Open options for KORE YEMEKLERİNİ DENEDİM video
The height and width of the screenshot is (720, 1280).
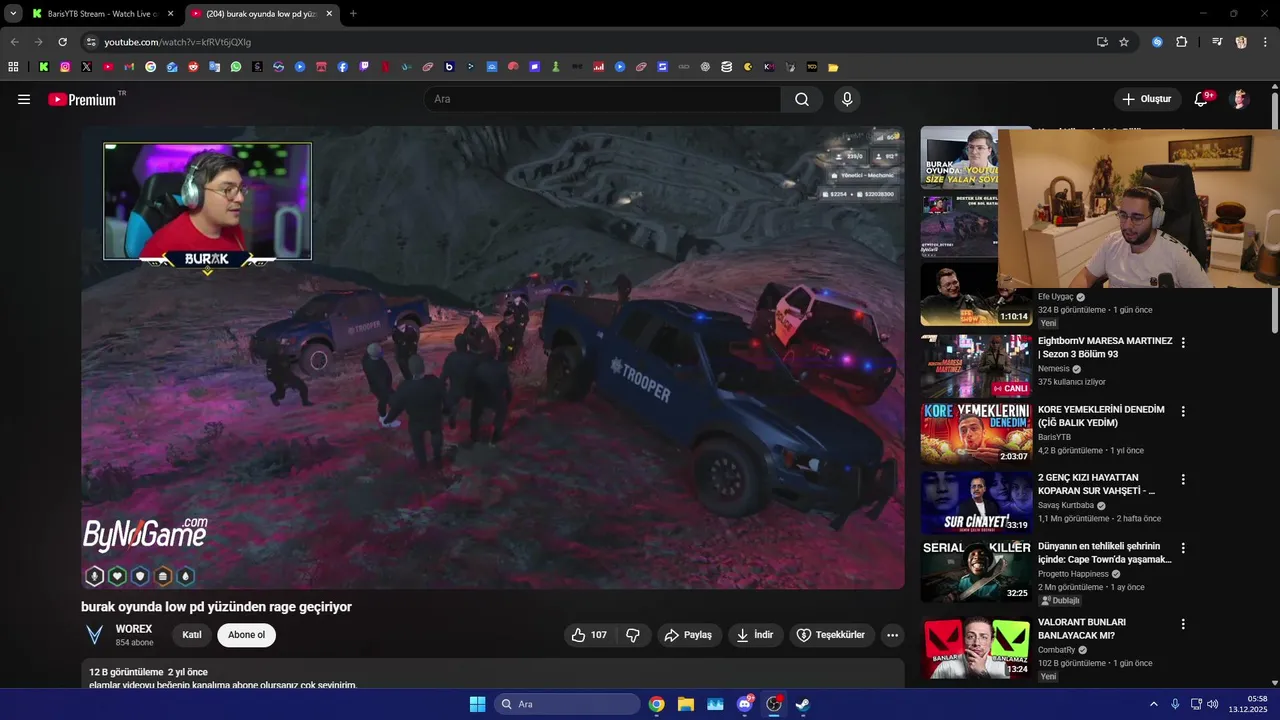click(1183, 411)
